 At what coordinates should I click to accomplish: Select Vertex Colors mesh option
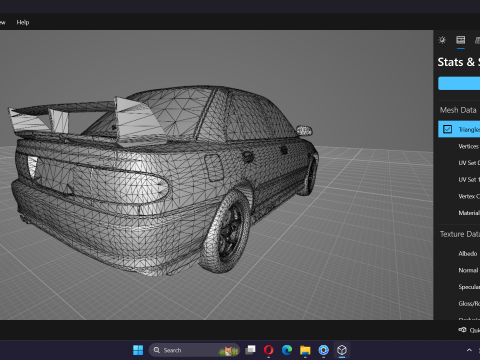coord(469,196)
